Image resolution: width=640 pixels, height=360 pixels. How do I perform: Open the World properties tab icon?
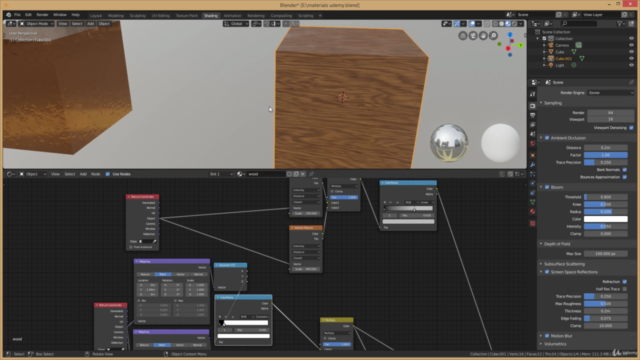(533, 144)
